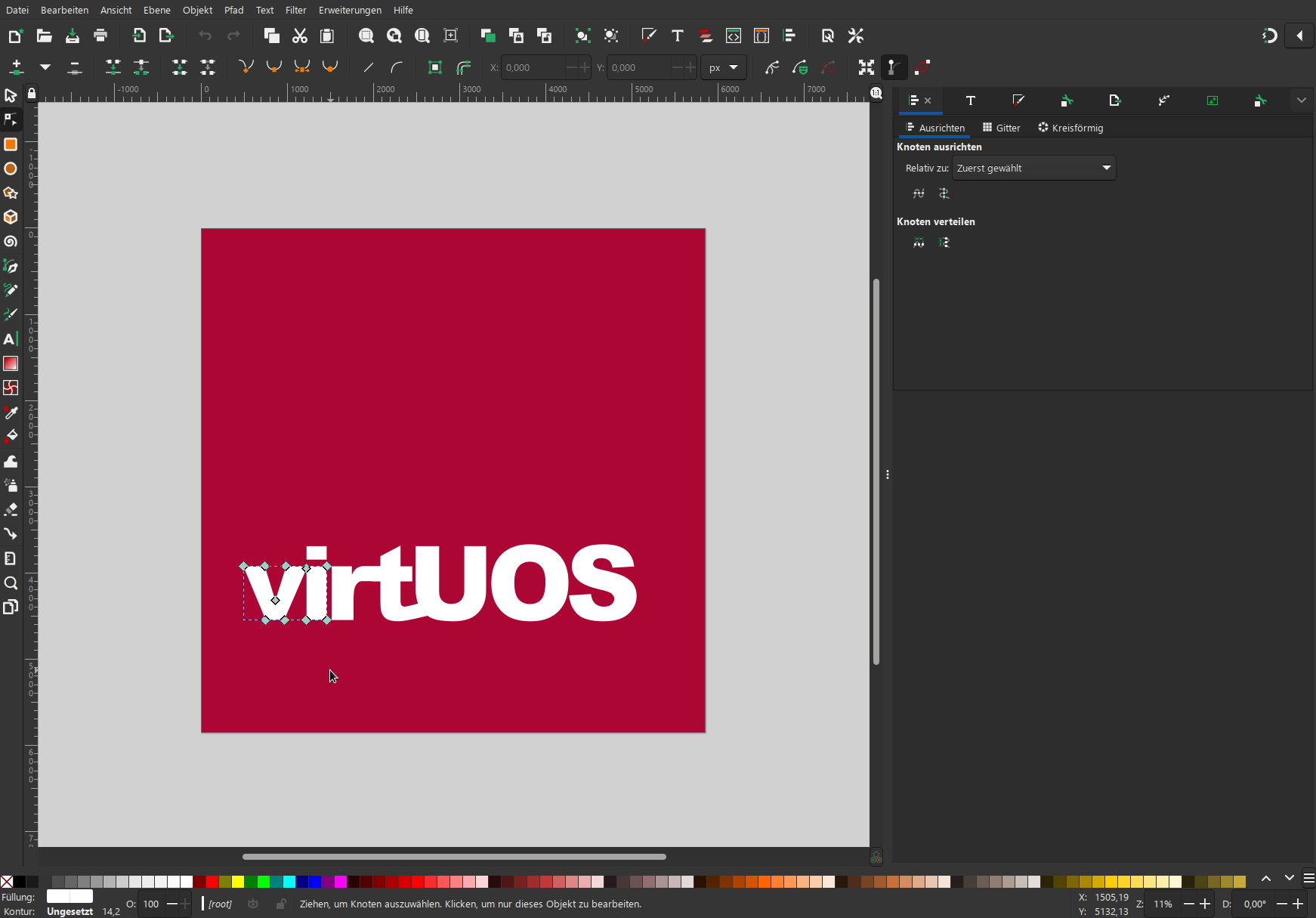Paste from clipboard
1316x918 pixels.
coord(327,36)
